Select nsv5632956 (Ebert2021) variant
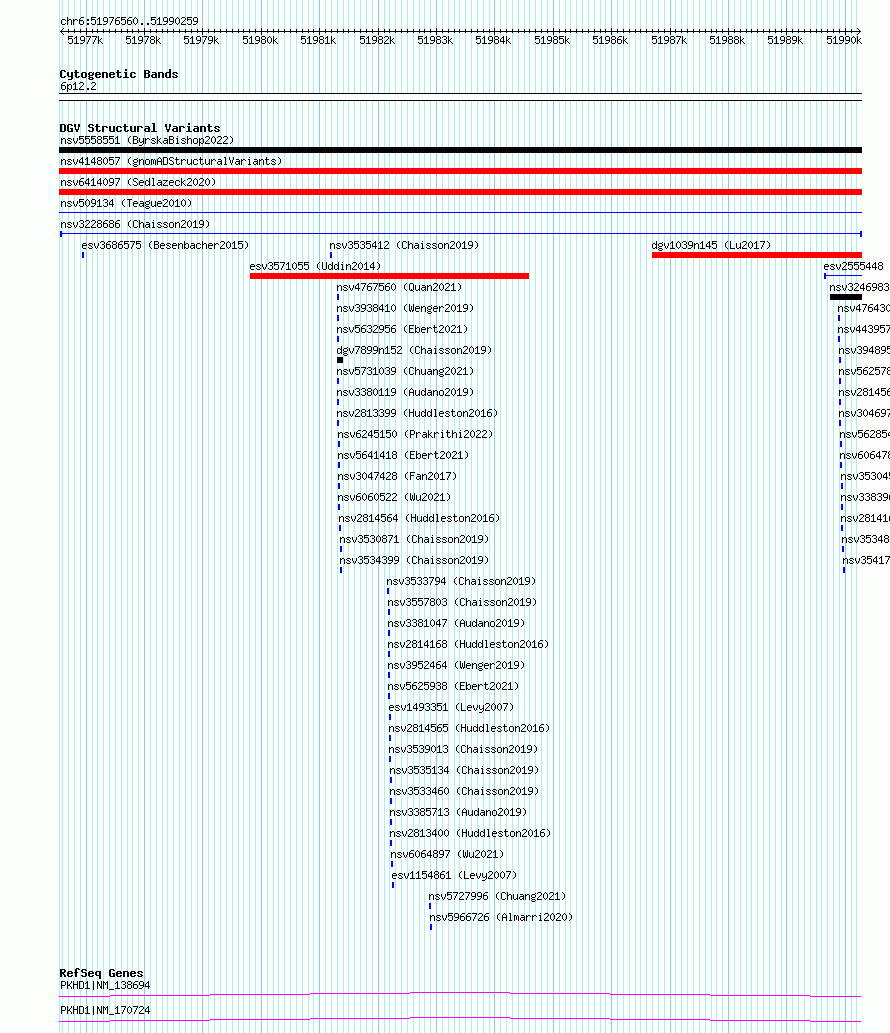This screenshot has width=890, height=1033. click(x=403, y=330)
